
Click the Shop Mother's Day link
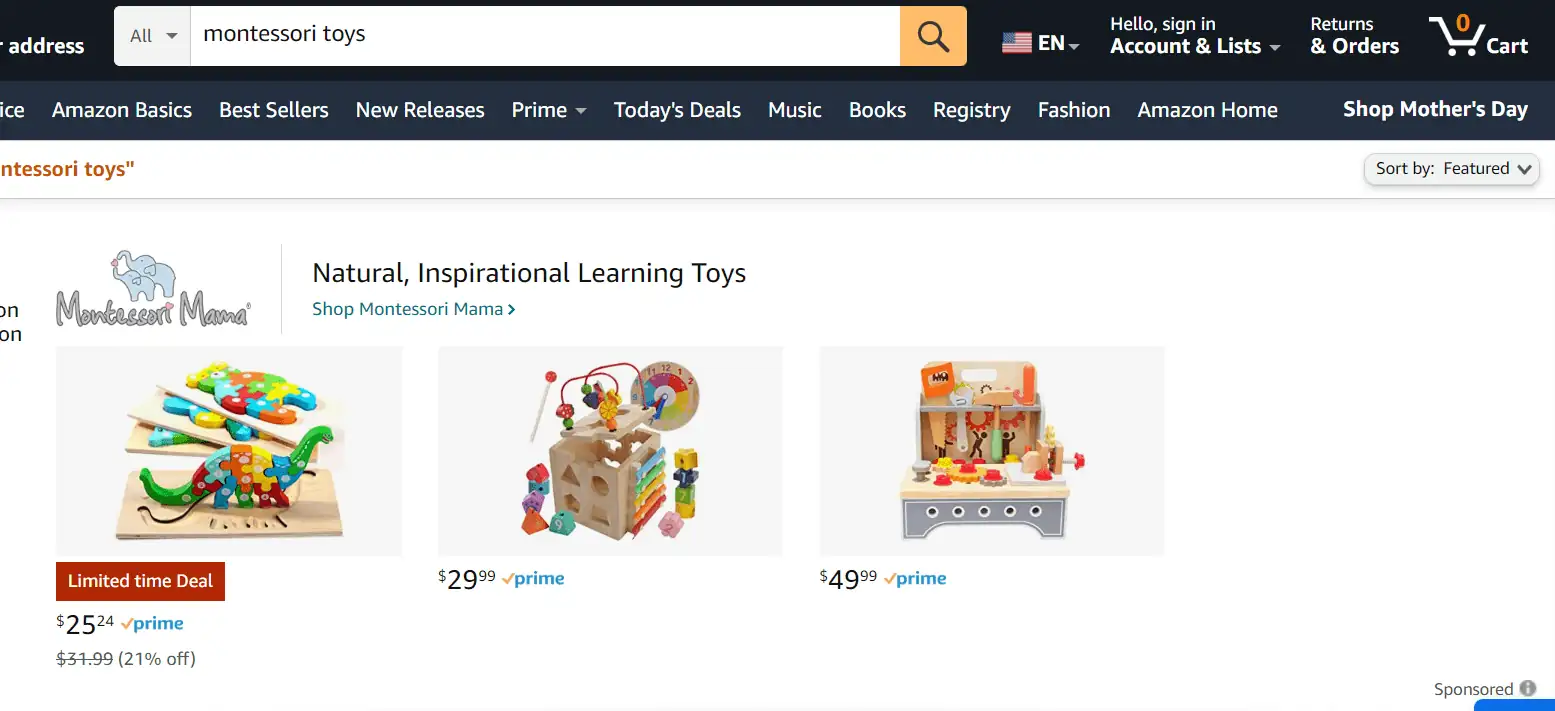pyautogui.click(x=1435, y=110)
